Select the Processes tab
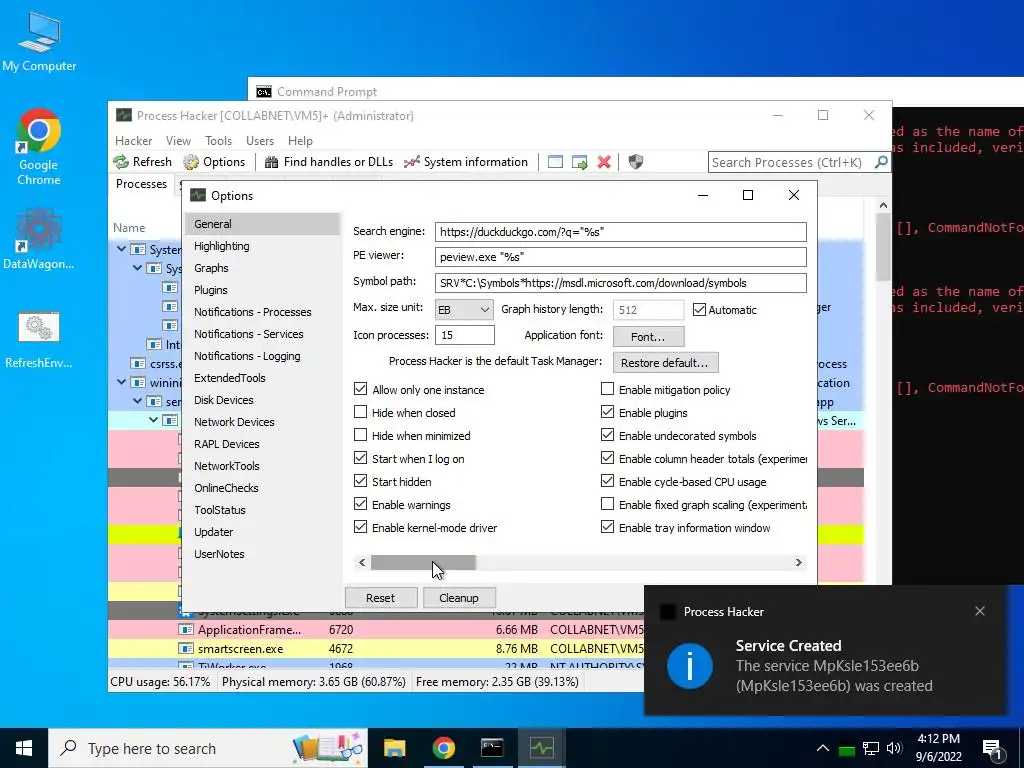 pyautogui.click(x=142, y=184)
